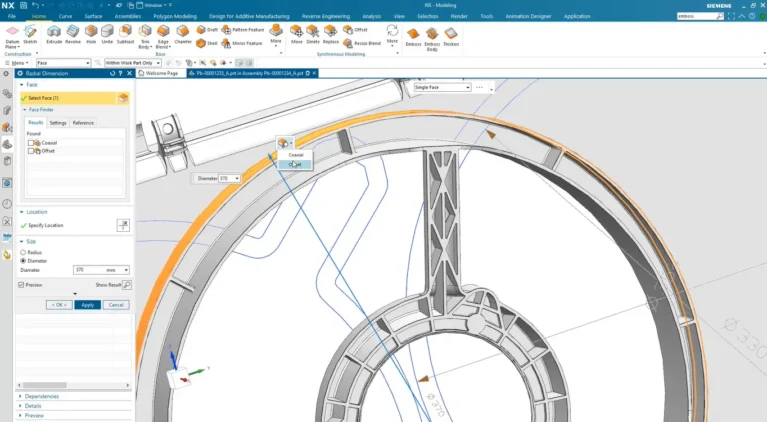Select the Radius size option

[23, 252]
